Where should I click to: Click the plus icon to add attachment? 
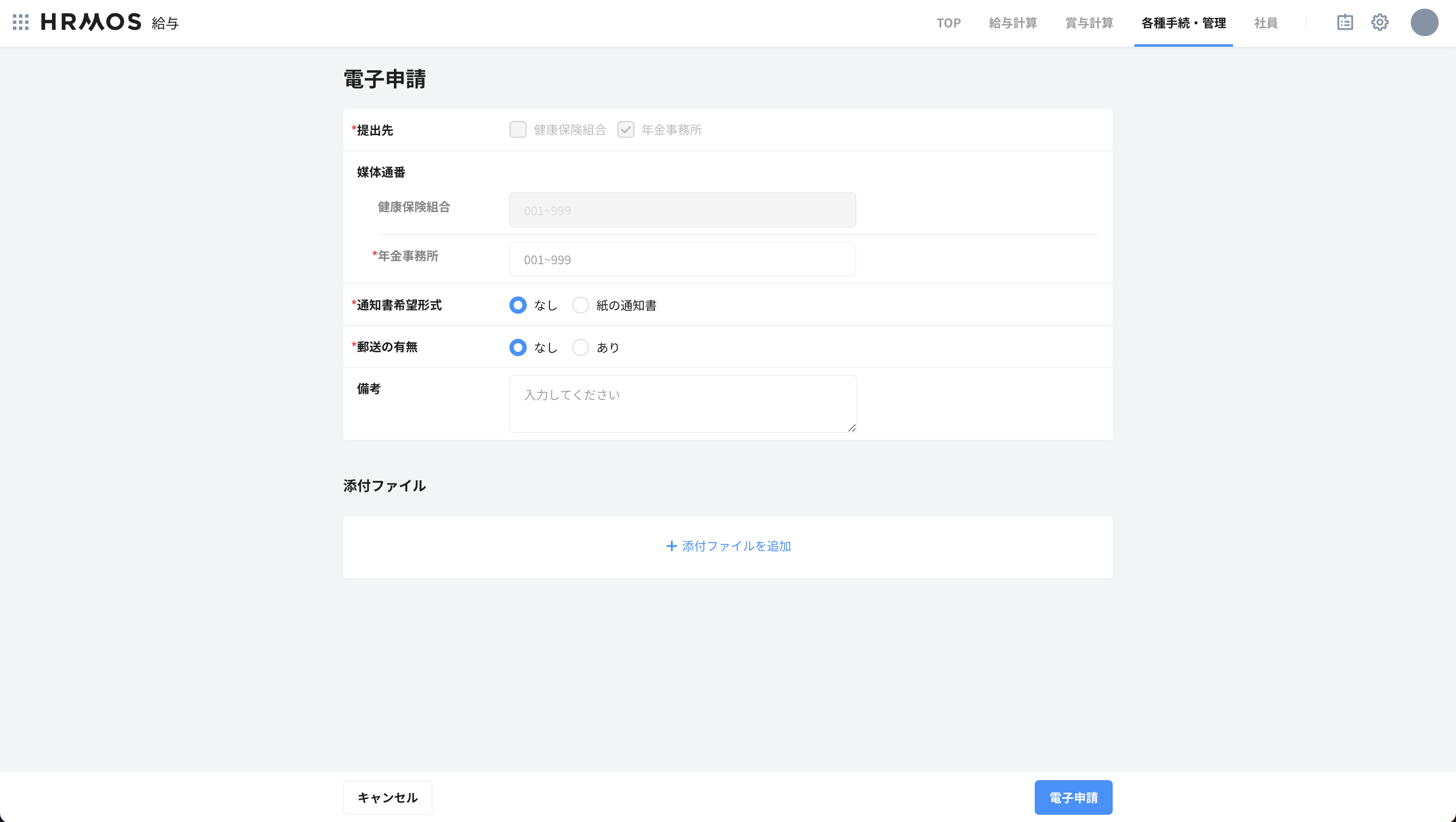click(x=671, y=546)
